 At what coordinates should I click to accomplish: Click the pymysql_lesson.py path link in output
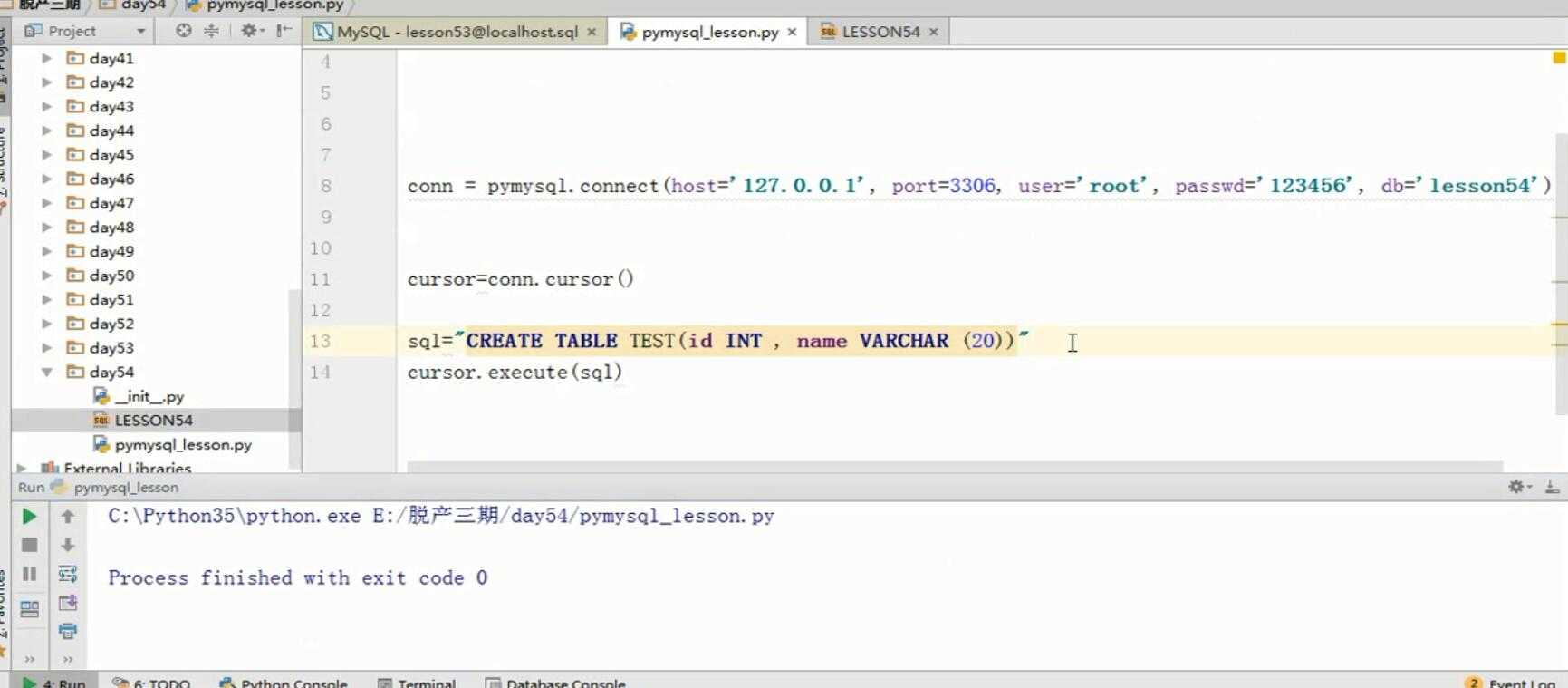573,516
